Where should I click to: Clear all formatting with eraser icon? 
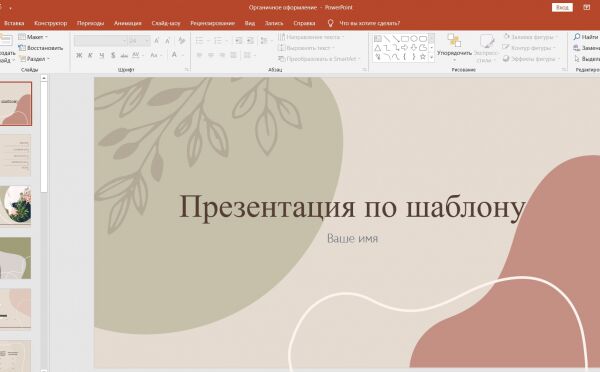182,41
